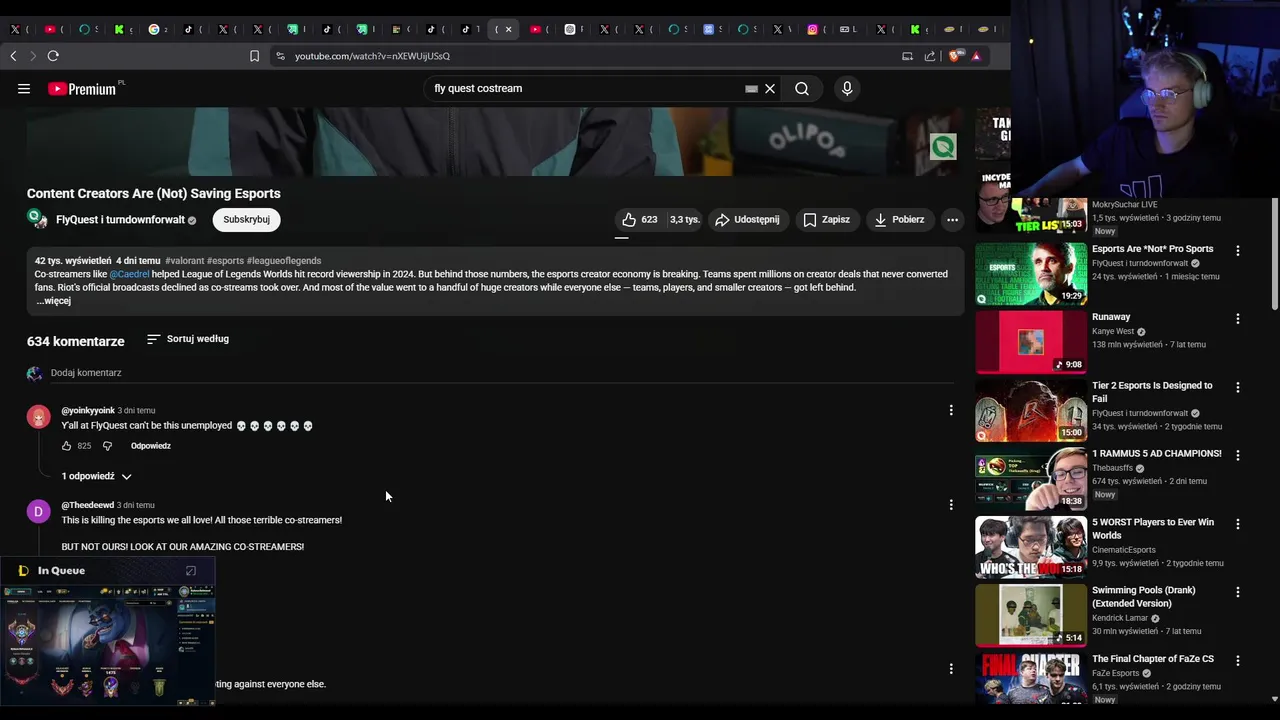This screenshot has height=720, width=1280.
Task: Bookmark this page icon in address bar
Action: pyautogui.click(x=254, y=56)
